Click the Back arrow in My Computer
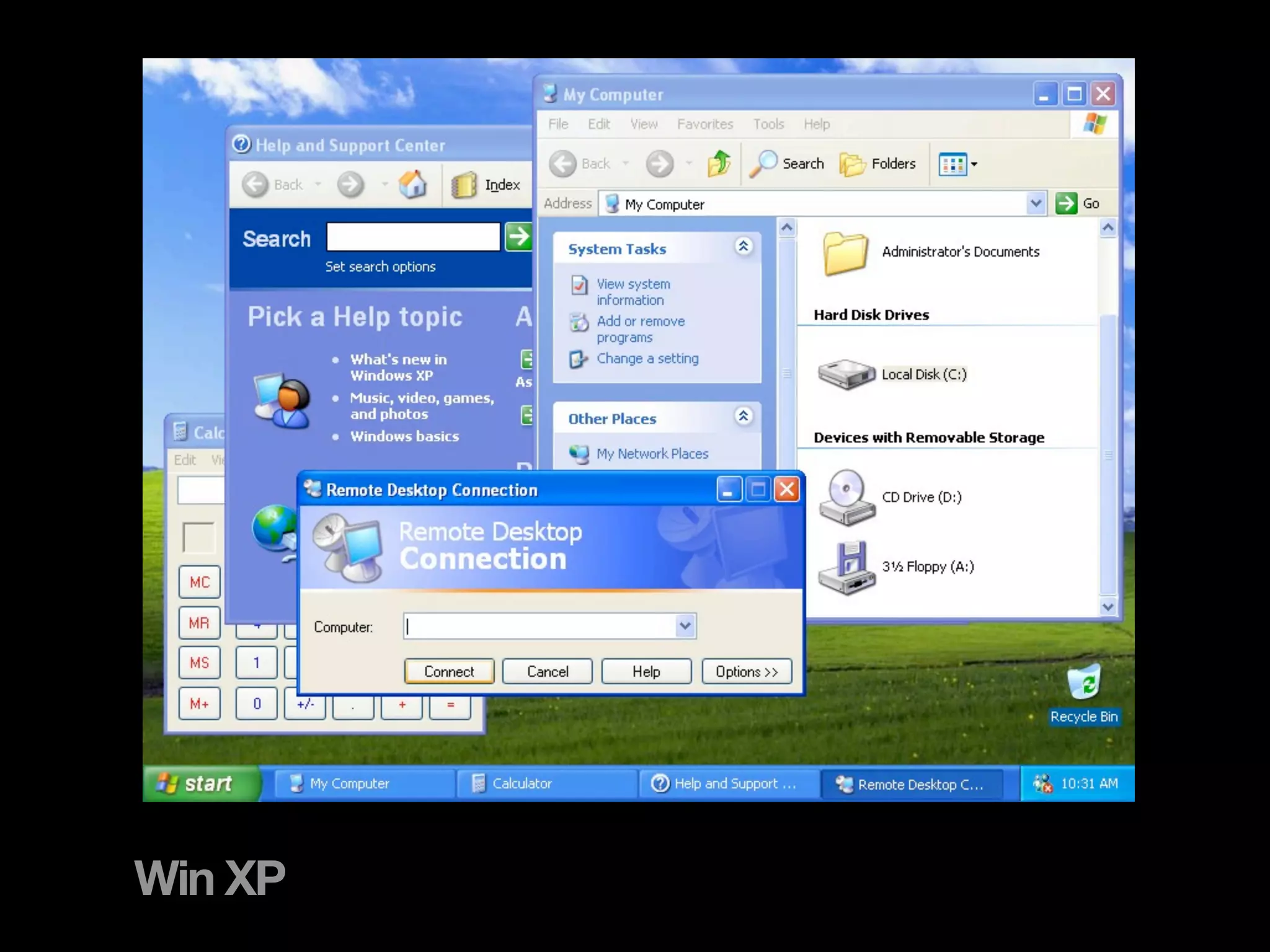 coord(563,164)
